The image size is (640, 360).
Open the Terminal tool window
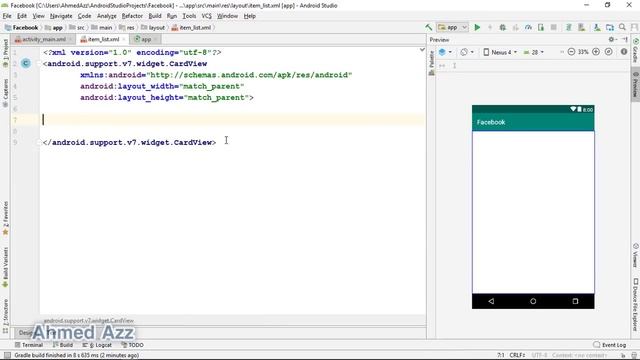point(29,345)
